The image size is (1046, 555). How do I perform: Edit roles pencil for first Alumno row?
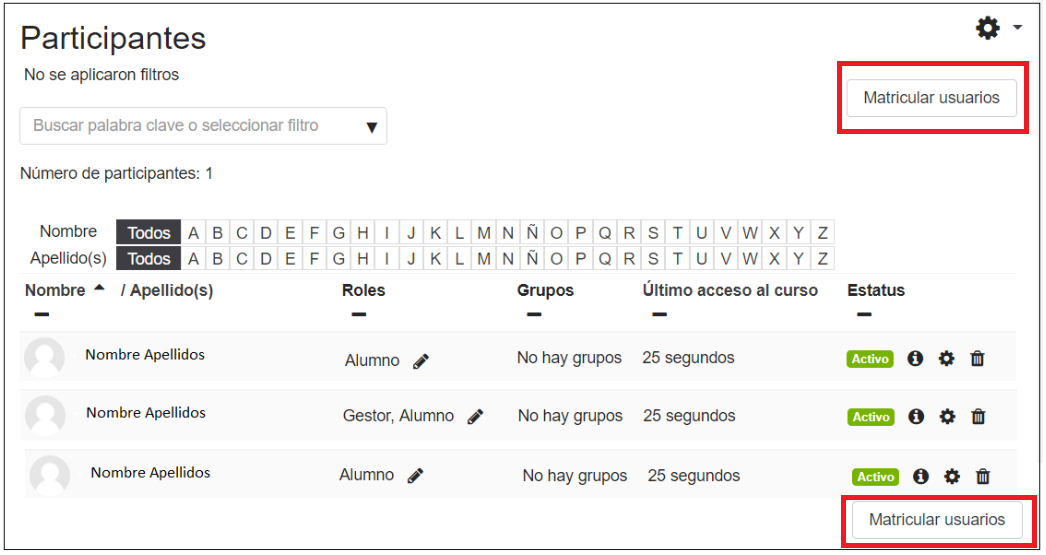pos(421,362)
